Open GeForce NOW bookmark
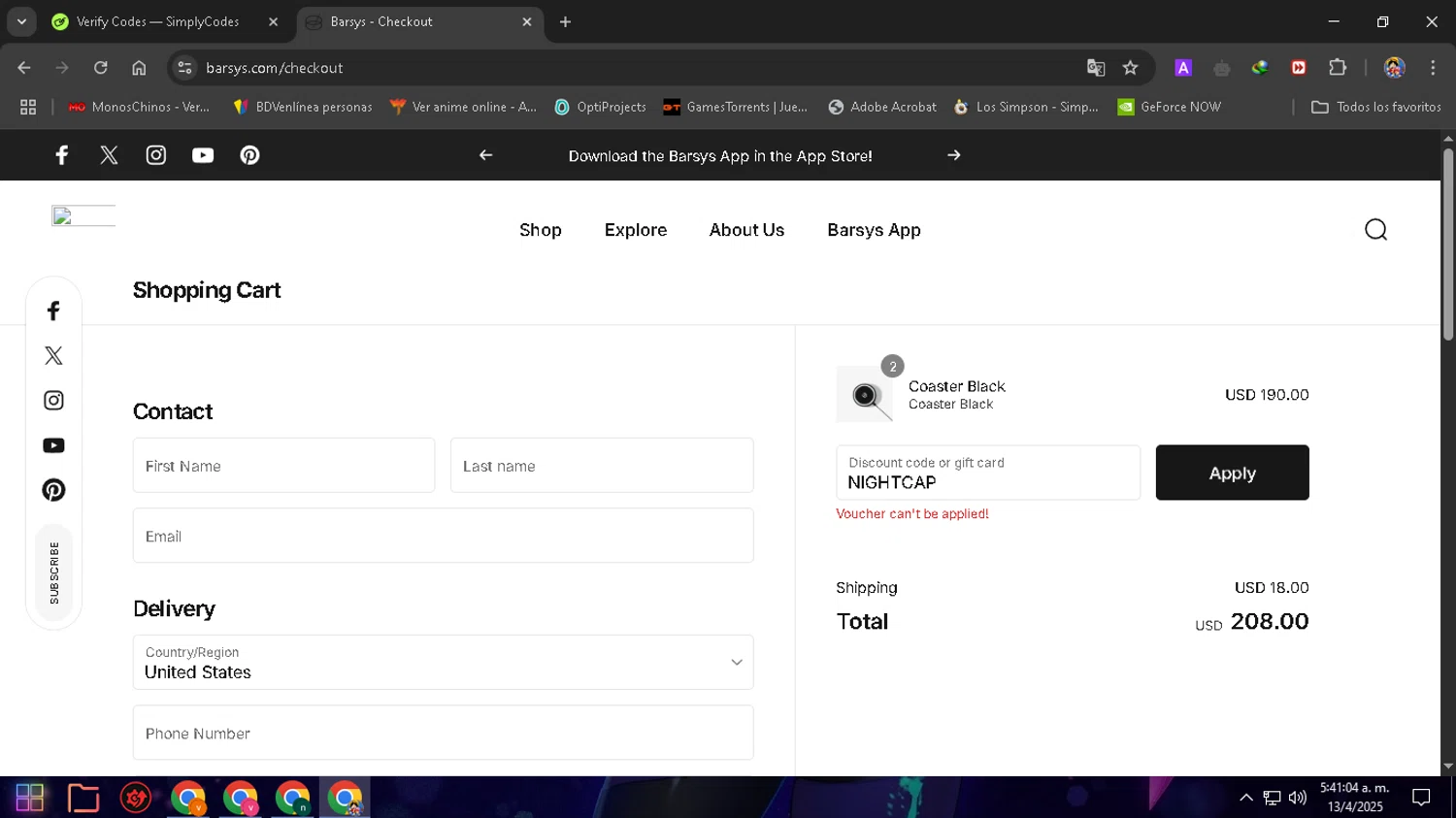The height and width of the screenshot is (818, 1456). pos(1169,107)
